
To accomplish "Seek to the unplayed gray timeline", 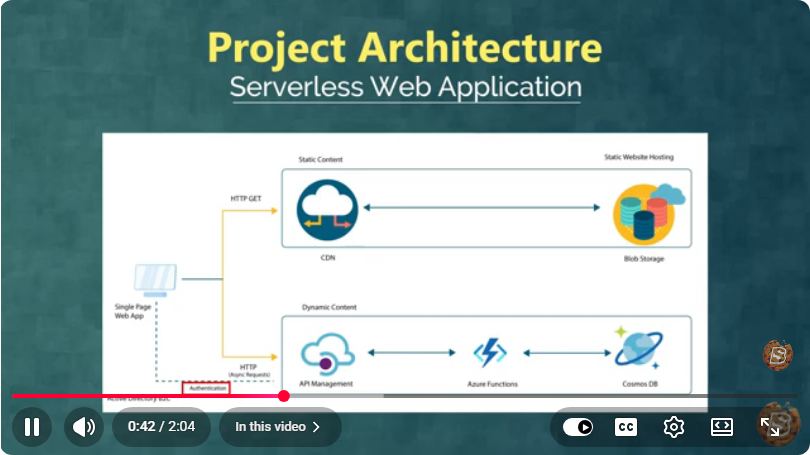I will pos(589,396).
